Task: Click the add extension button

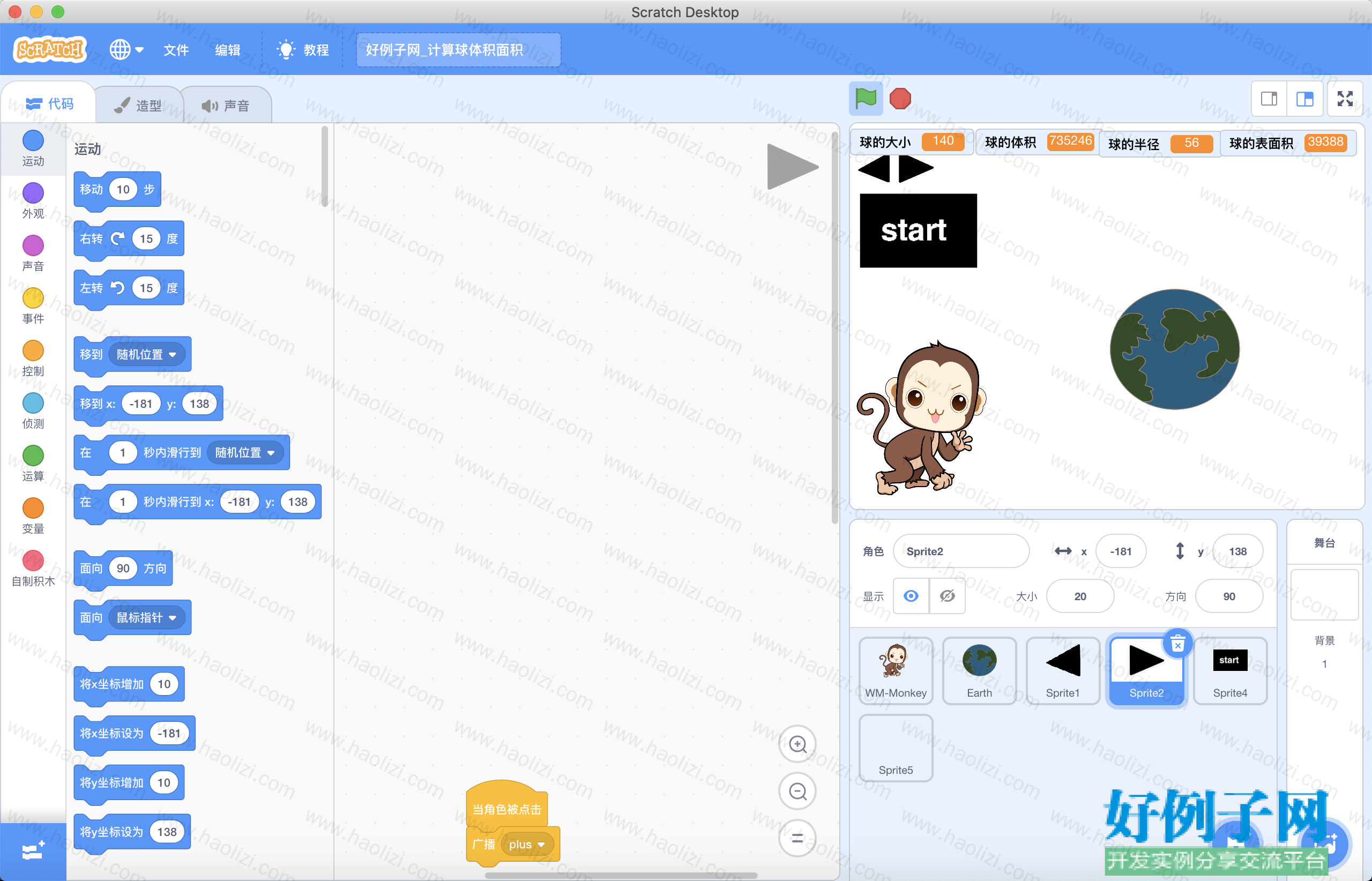Action: coord(33,851)
